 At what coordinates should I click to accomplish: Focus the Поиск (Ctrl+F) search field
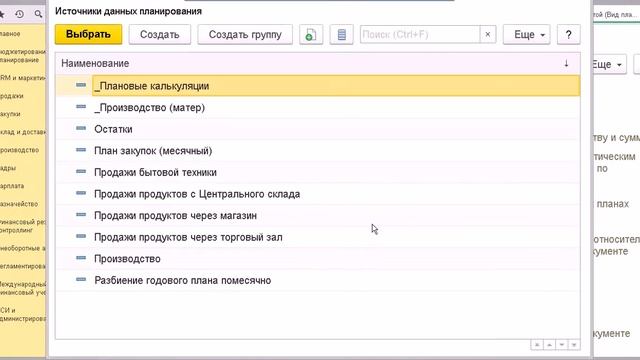pos(420,34)
